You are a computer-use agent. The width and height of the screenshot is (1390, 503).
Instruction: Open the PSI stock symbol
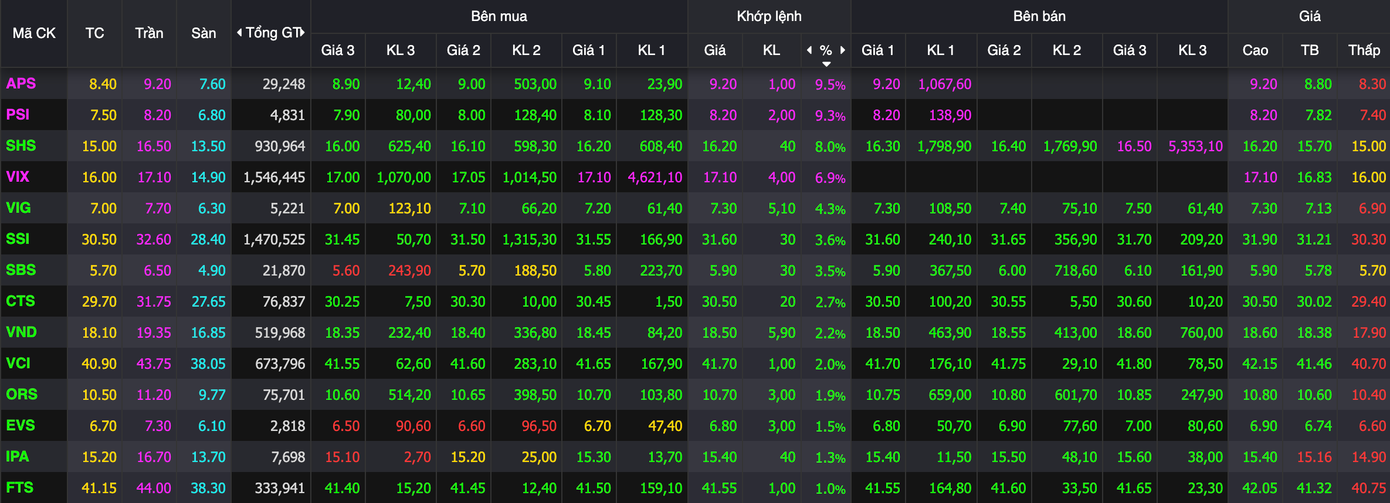pos(18,115)
